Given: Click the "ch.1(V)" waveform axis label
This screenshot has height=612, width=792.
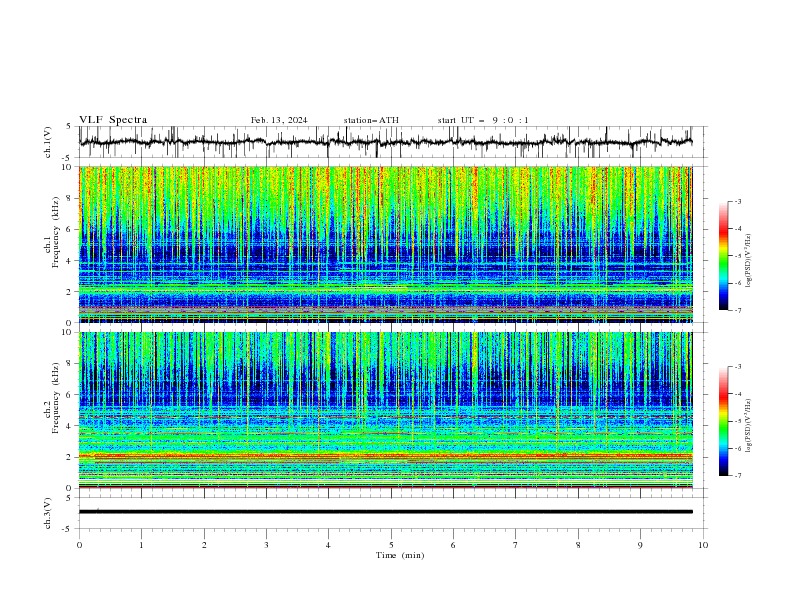Looking at the screenshot, I should (x=48, y=142).
